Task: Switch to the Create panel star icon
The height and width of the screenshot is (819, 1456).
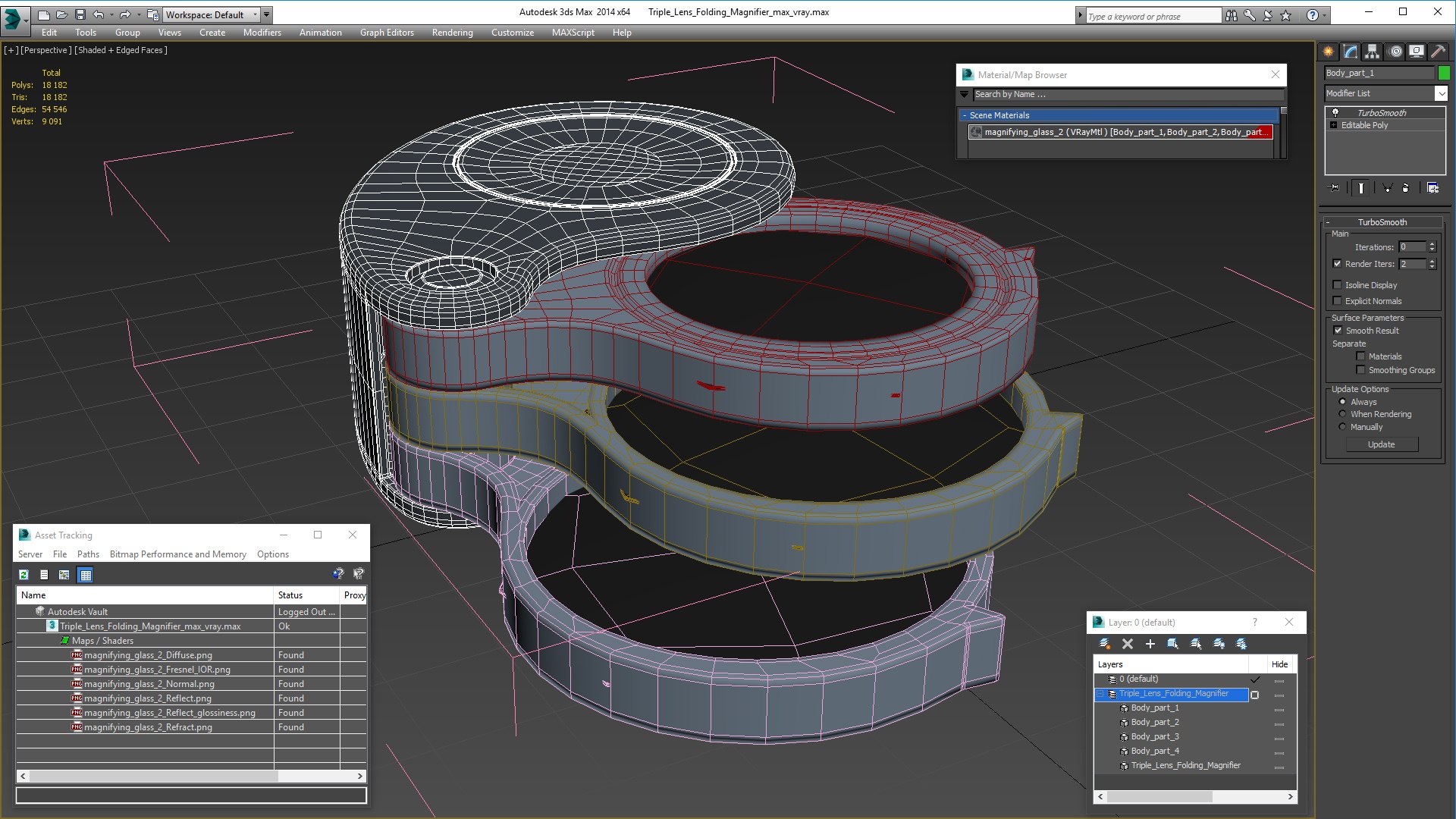Action: 1329,52
